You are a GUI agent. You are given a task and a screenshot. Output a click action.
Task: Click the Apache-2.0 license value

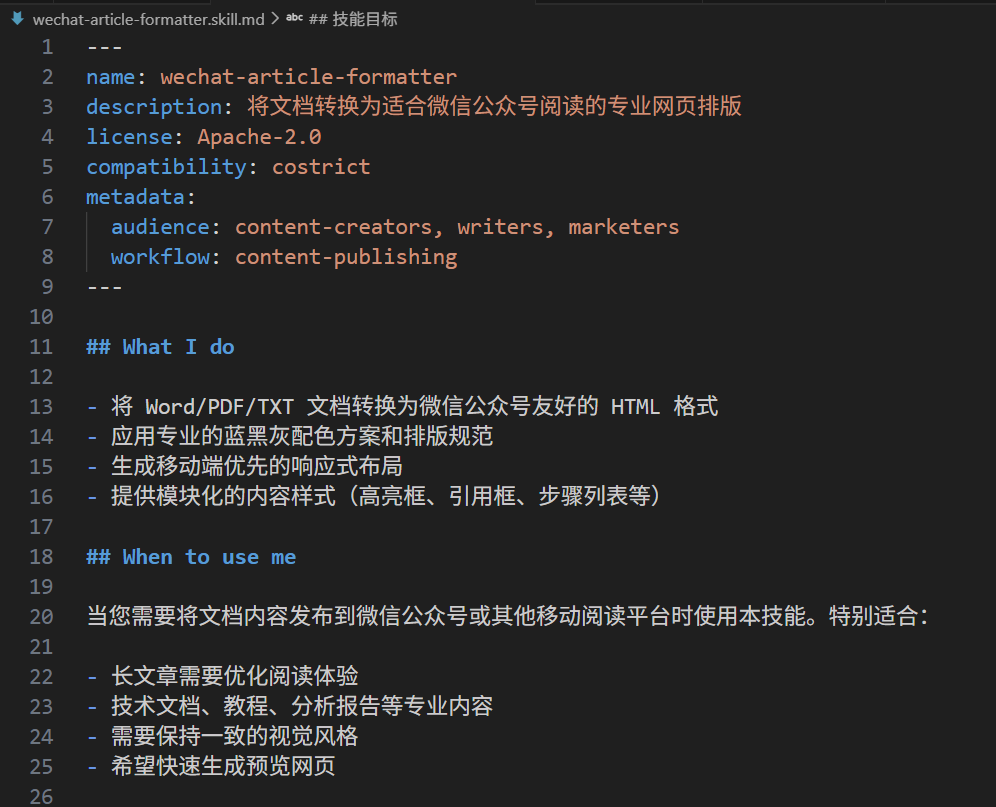pos(259,136)
